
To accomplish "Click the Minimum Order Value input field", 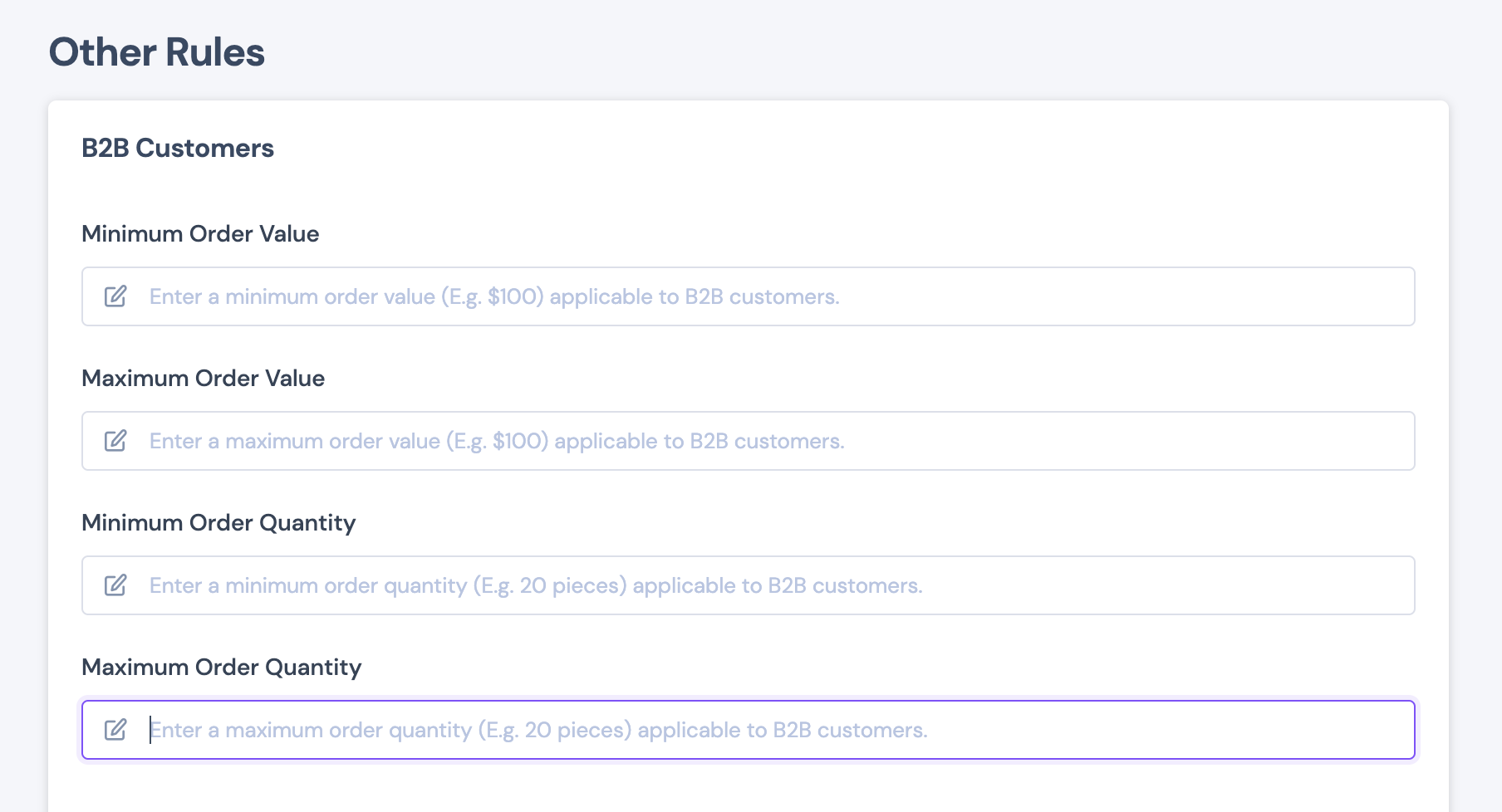I will pyautogui.click(x=748, y=296).
